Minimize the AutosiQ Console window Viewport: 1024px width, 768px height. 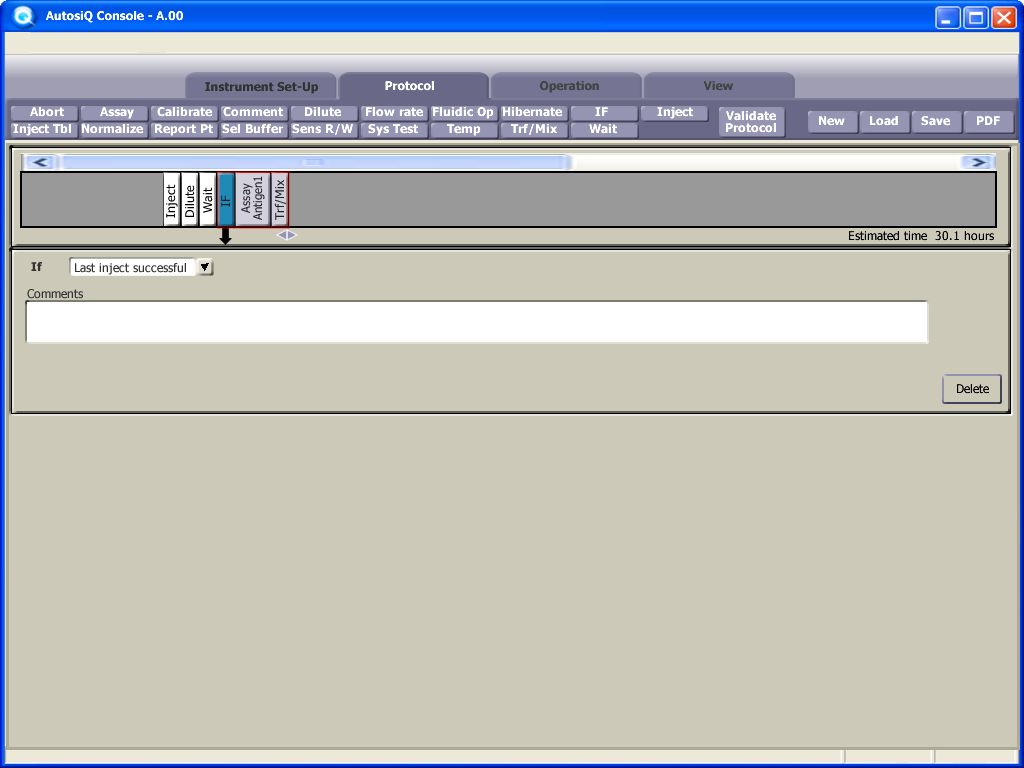coord(948,18)
